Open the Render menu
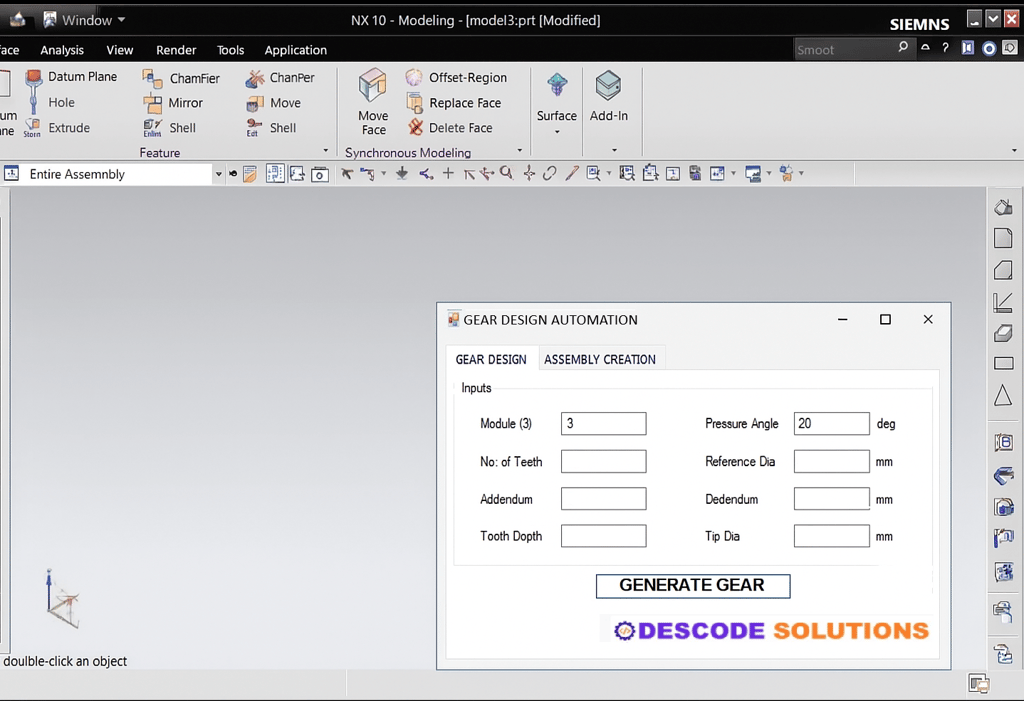The width and height of the screenshot is (1024, 701). click(176, 50)
